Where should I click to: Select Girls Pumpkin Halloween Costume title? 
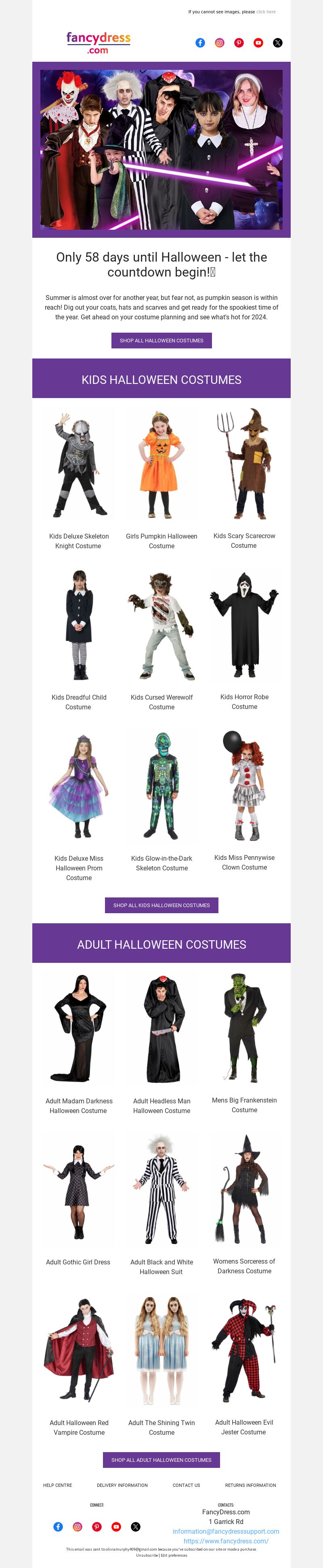pos(162,541)
